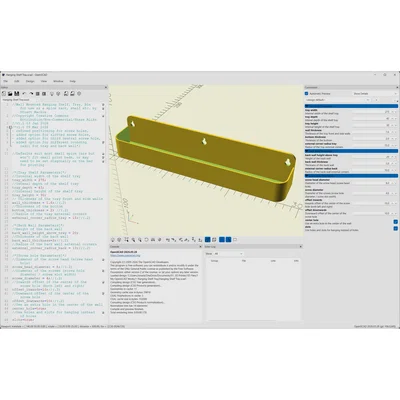Viewport: 400px width, 400px height.
Task: Click the Group column header in Error Log
Action: coord(215,261)
